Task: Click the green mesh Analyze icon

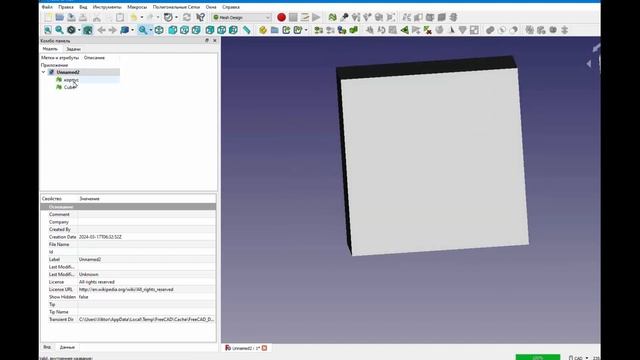Action: pos(332,18)
